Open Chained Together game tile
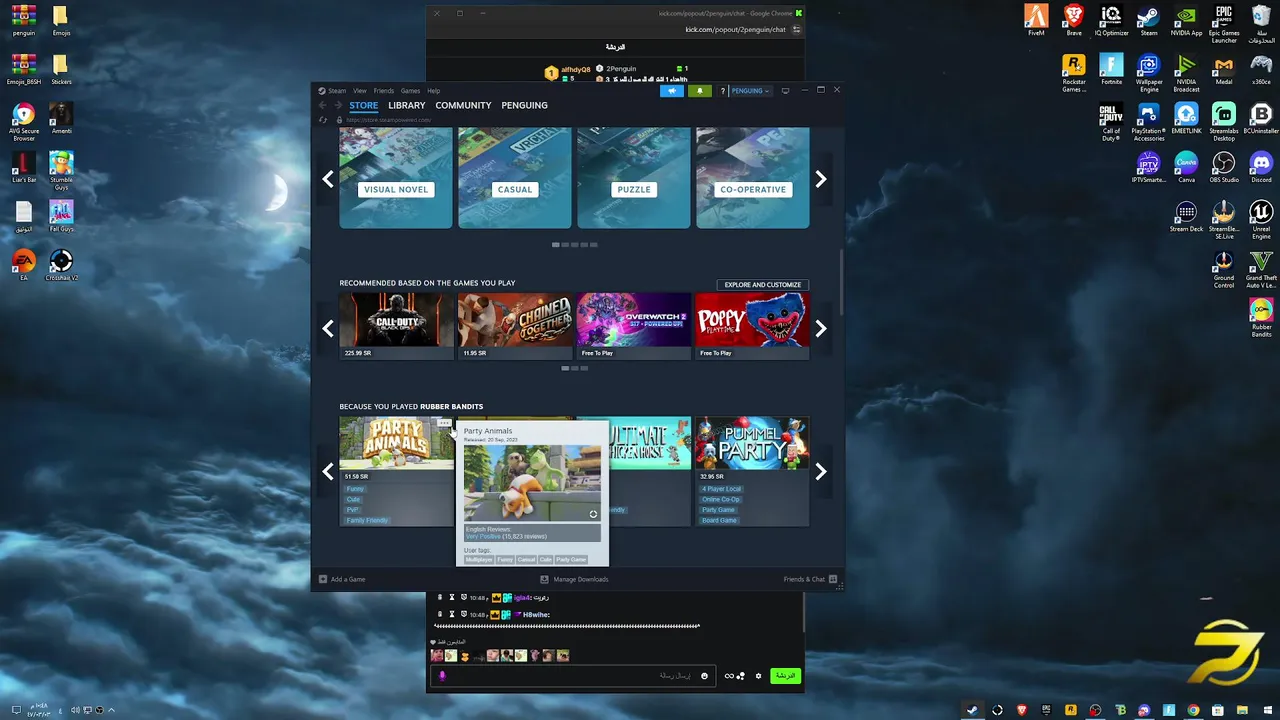This screenshot has width=1280, height=720. pyautogui.click(x=515, y=325)
